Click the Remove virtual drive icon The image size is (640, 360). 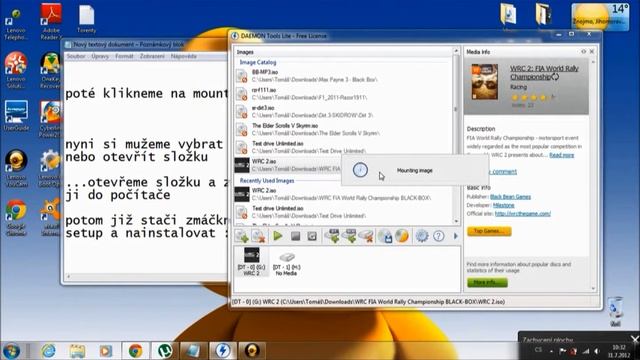(x=366, y=236)
